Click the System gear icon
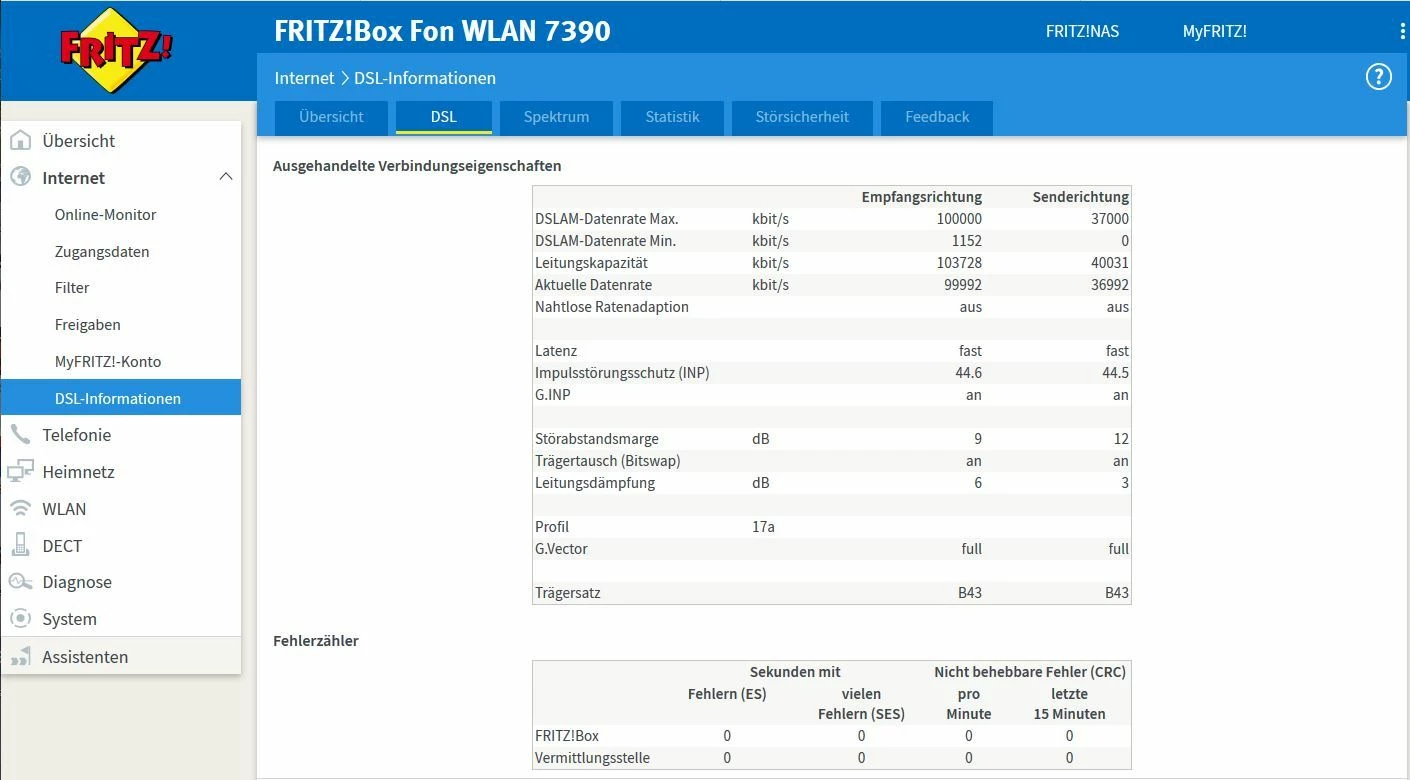The image size is (1410, 780). pos(20,618)
